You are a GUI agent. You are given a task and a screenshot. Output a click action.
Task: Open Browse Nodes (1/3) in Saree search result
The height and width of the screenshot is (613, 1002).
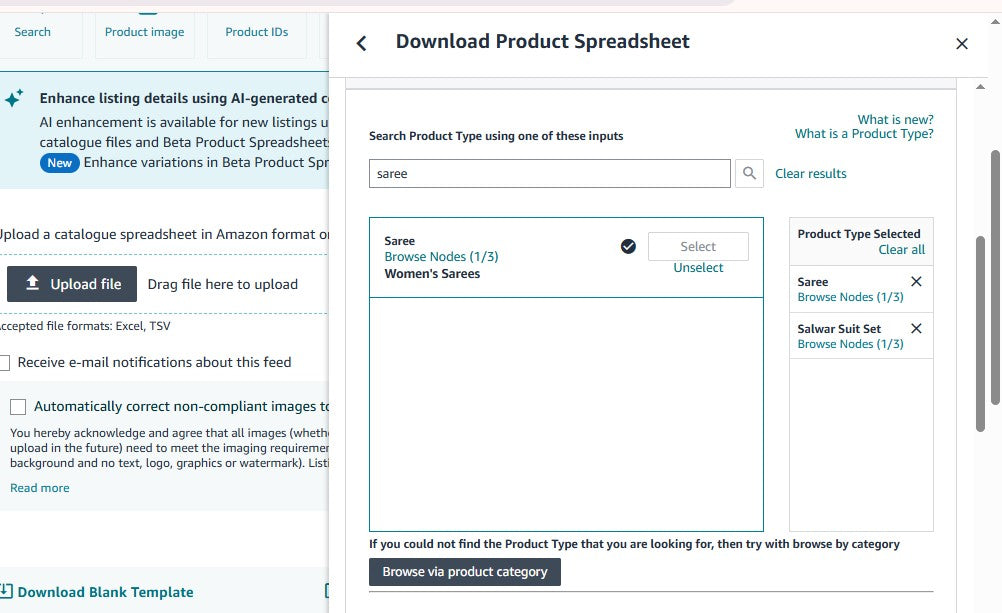[x=441, y=257]
